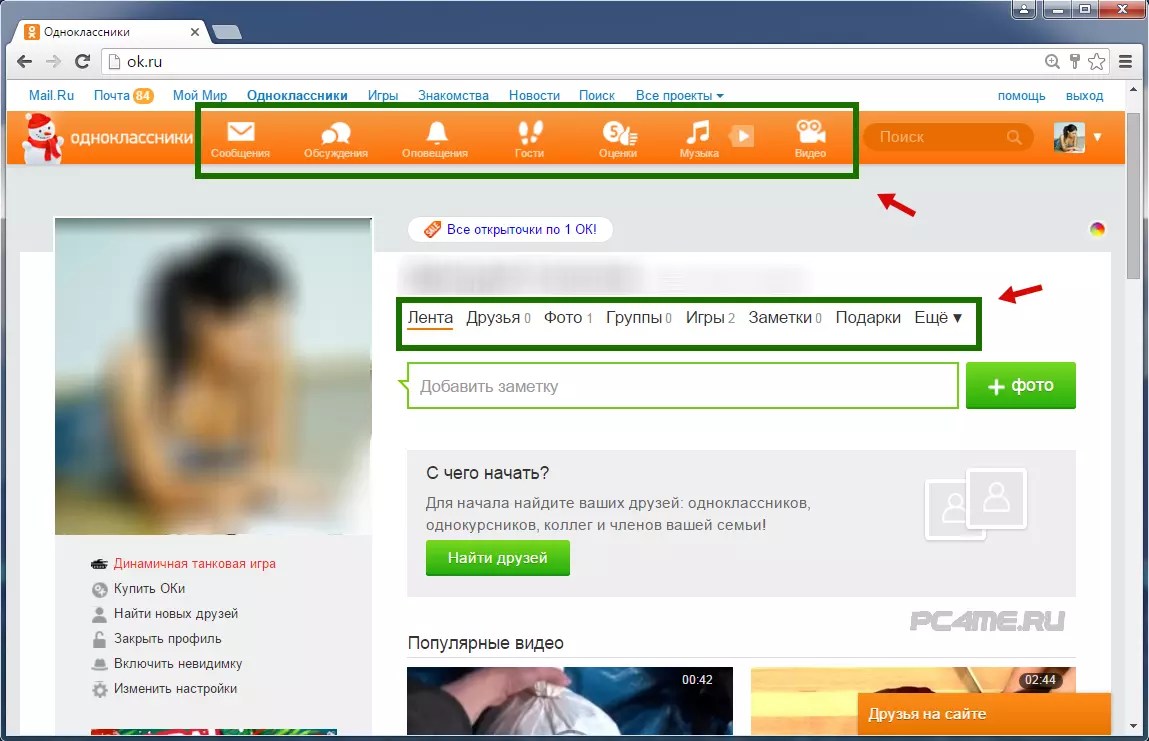Select the Фото tab

[568, 318]
